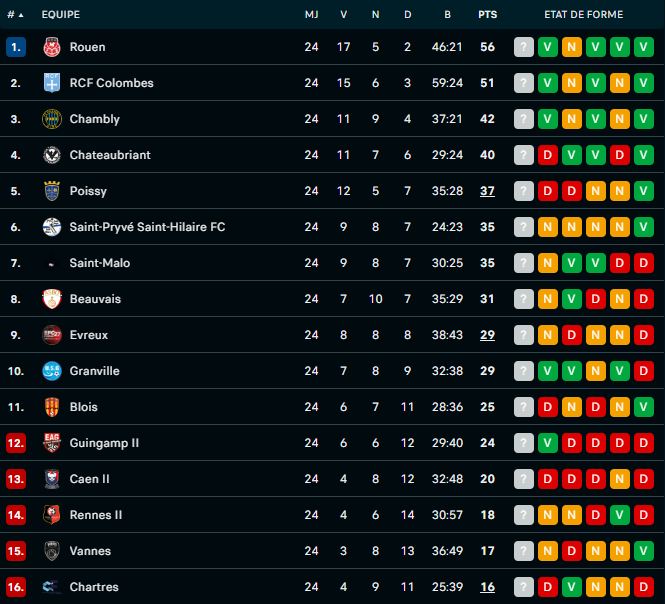Click Poissy's underlined 37 points value
This screenshot has width=665, height=604.
tap(487, 191)
